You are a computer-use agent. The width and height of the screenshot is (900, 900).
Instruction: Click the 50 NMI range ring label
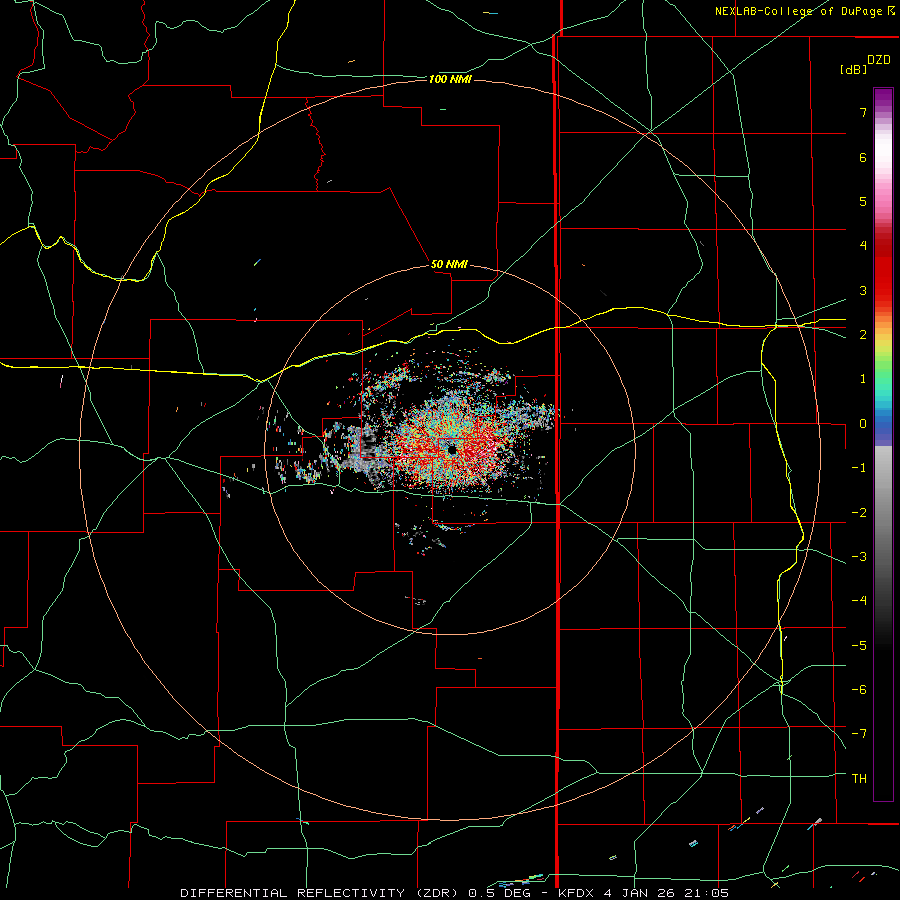coord(449,264)
